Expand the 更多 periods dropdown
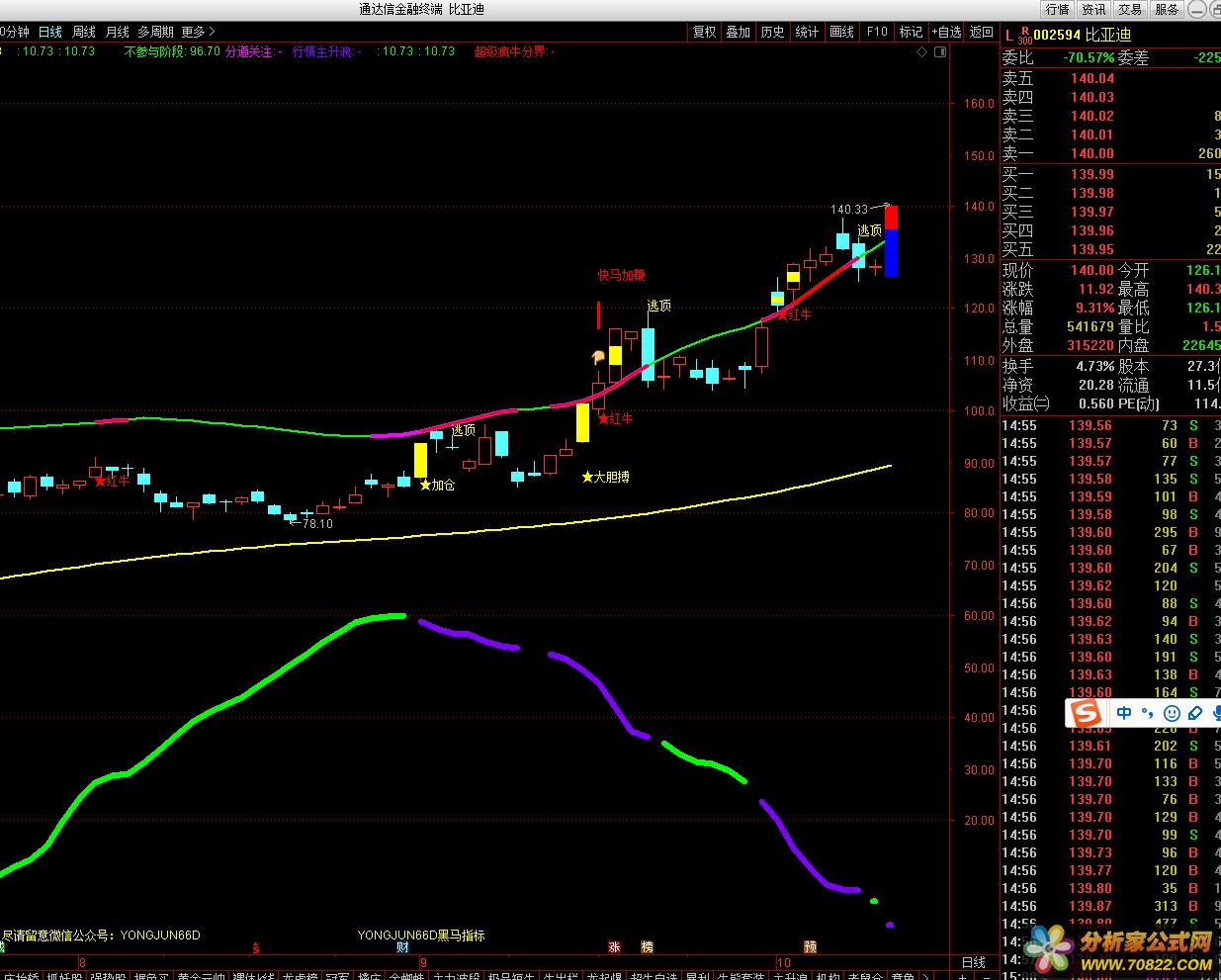The width and height of the screenshot is (1221, 980). click(198, 32)
